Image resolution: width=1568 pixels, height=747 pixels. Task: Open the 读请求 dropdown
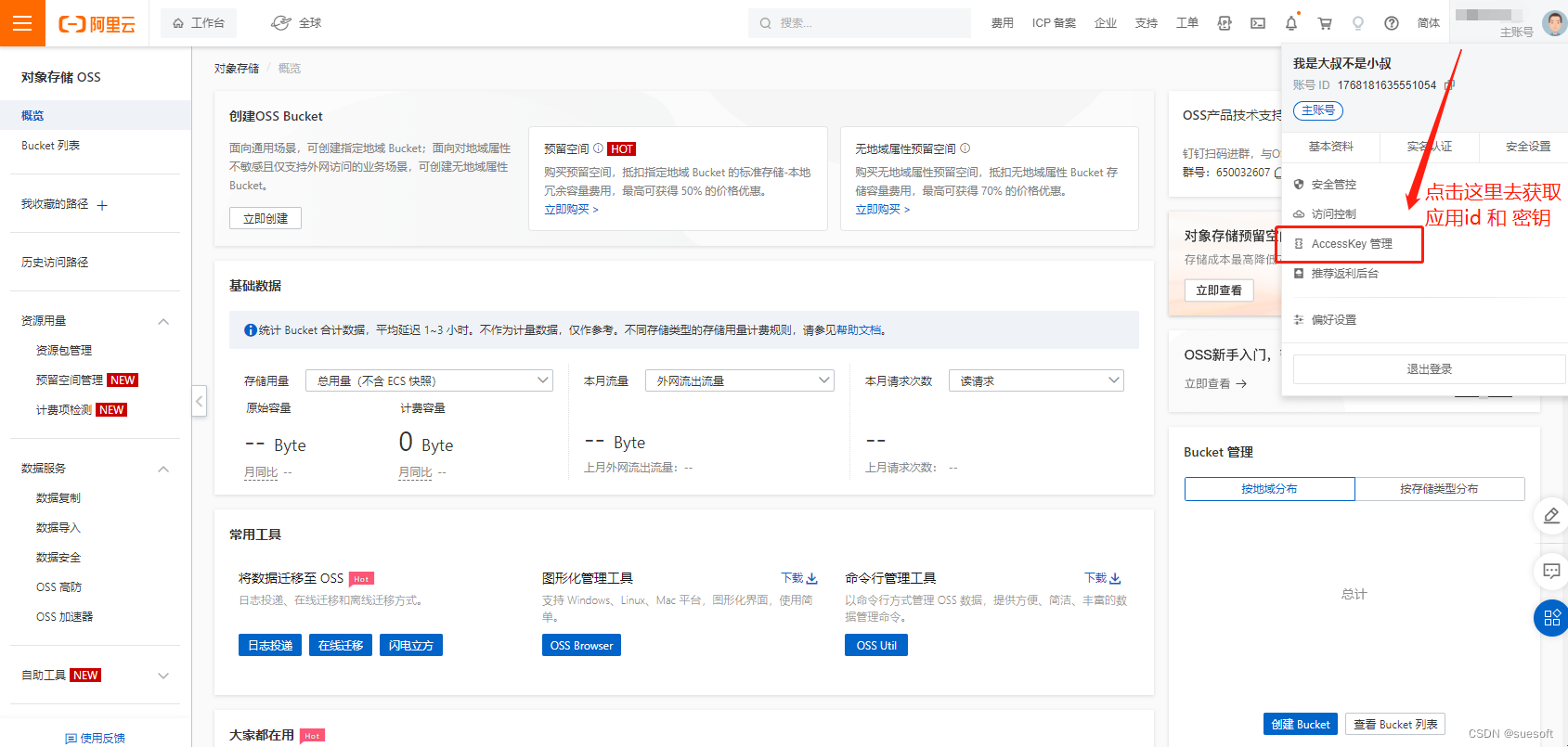(x=1036, y=380)
